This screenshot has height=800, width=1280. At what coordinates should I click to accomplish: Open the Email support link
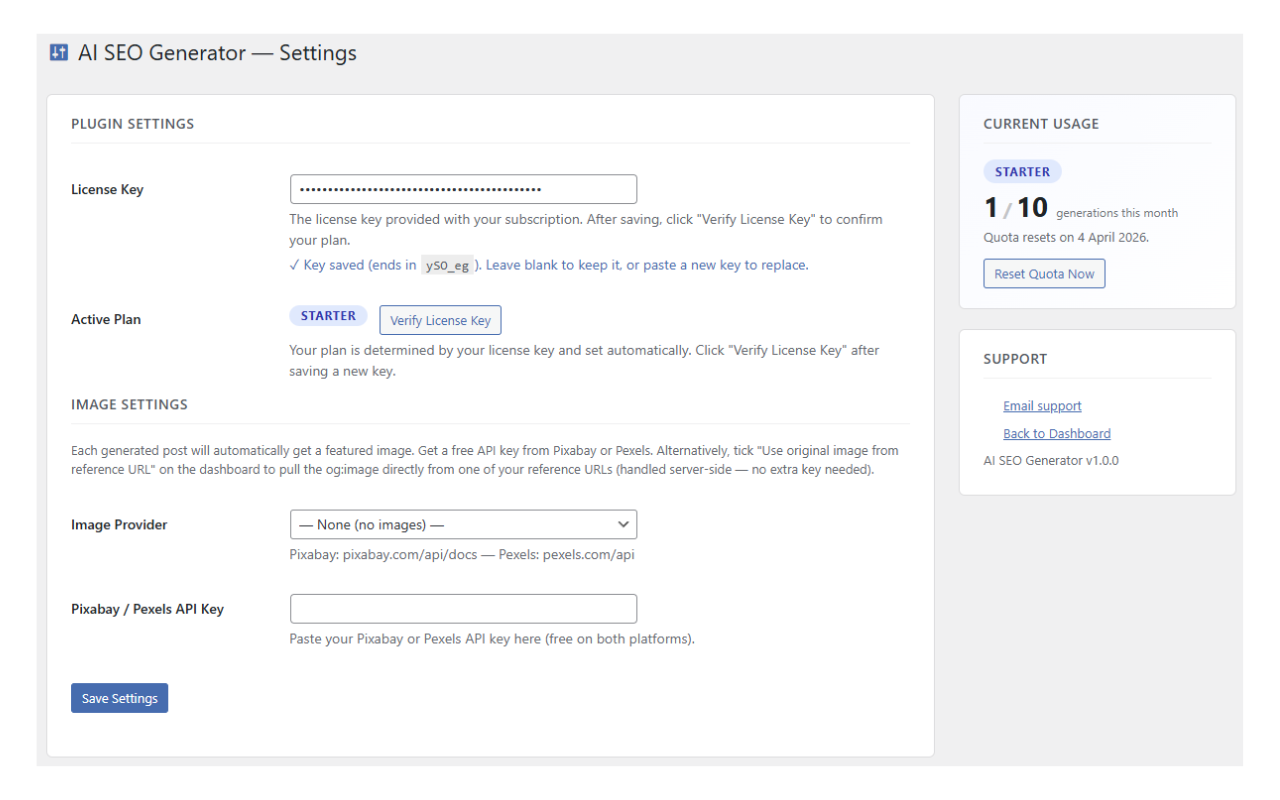pos(1042,405)
